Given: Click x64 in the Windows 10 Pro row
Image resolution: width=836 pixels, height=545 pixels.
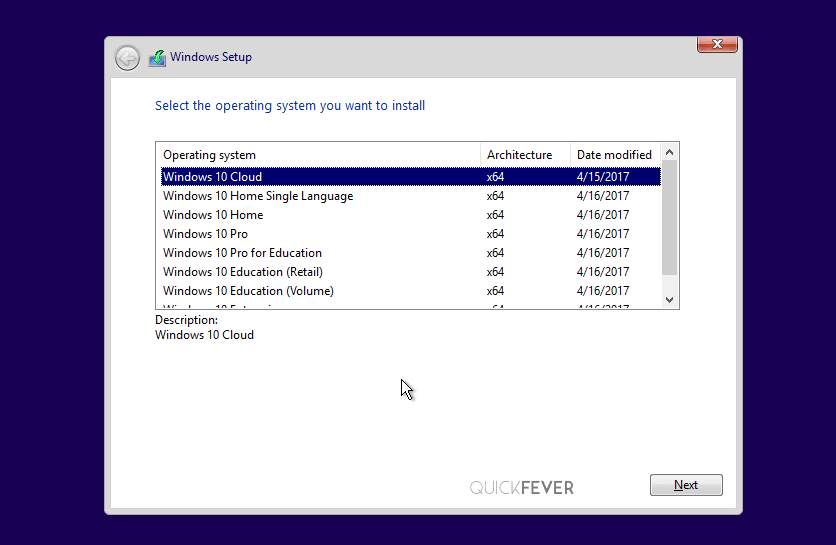Looking at the screenshot, I should tap(495, 234).
